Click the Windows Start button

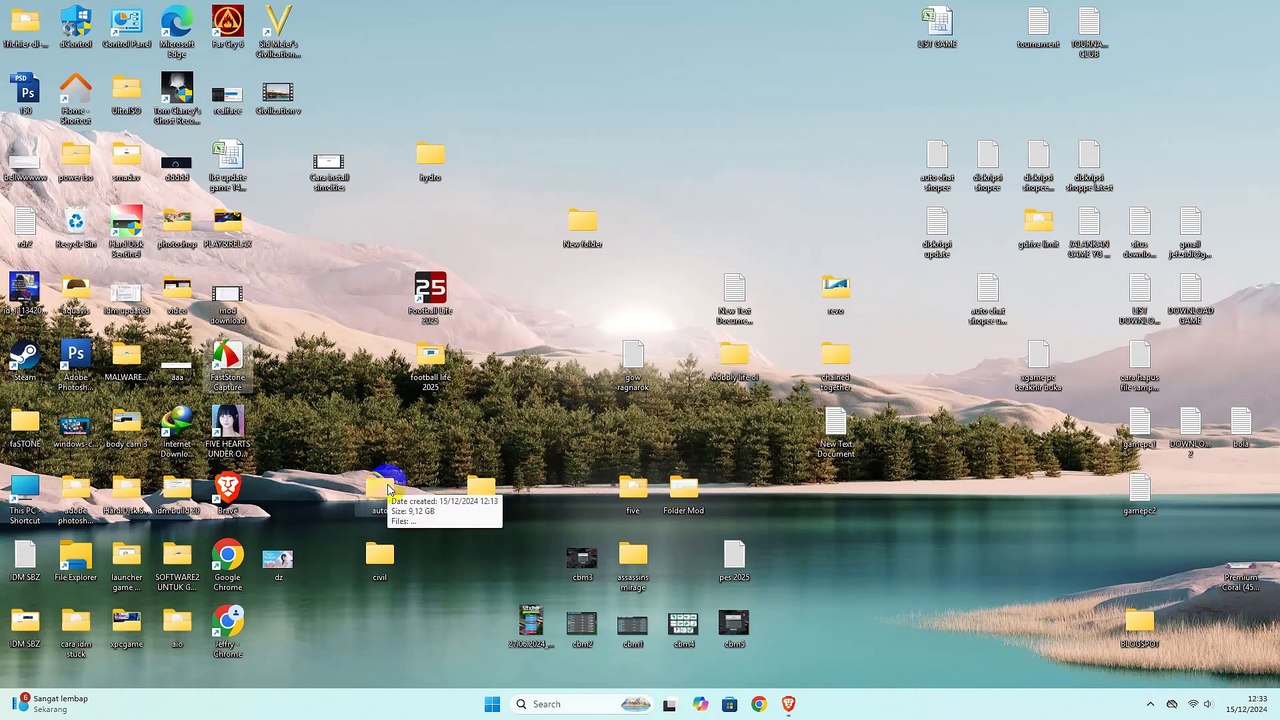tap(492, 704)
